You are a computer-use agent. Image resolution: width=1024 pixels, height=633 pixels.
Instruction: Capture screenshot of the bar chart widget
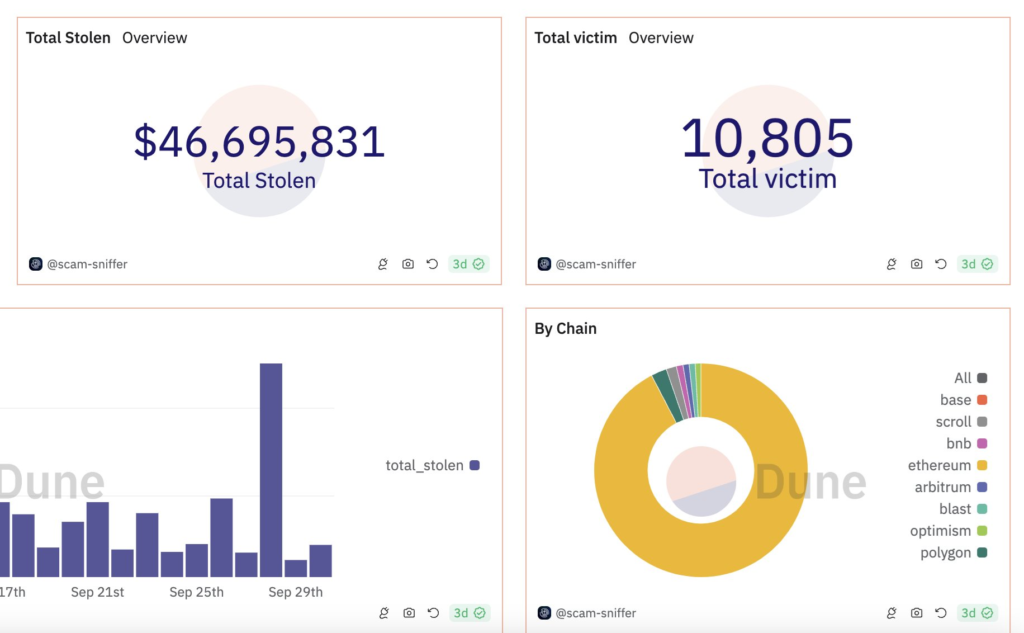[x=408, y=613]
